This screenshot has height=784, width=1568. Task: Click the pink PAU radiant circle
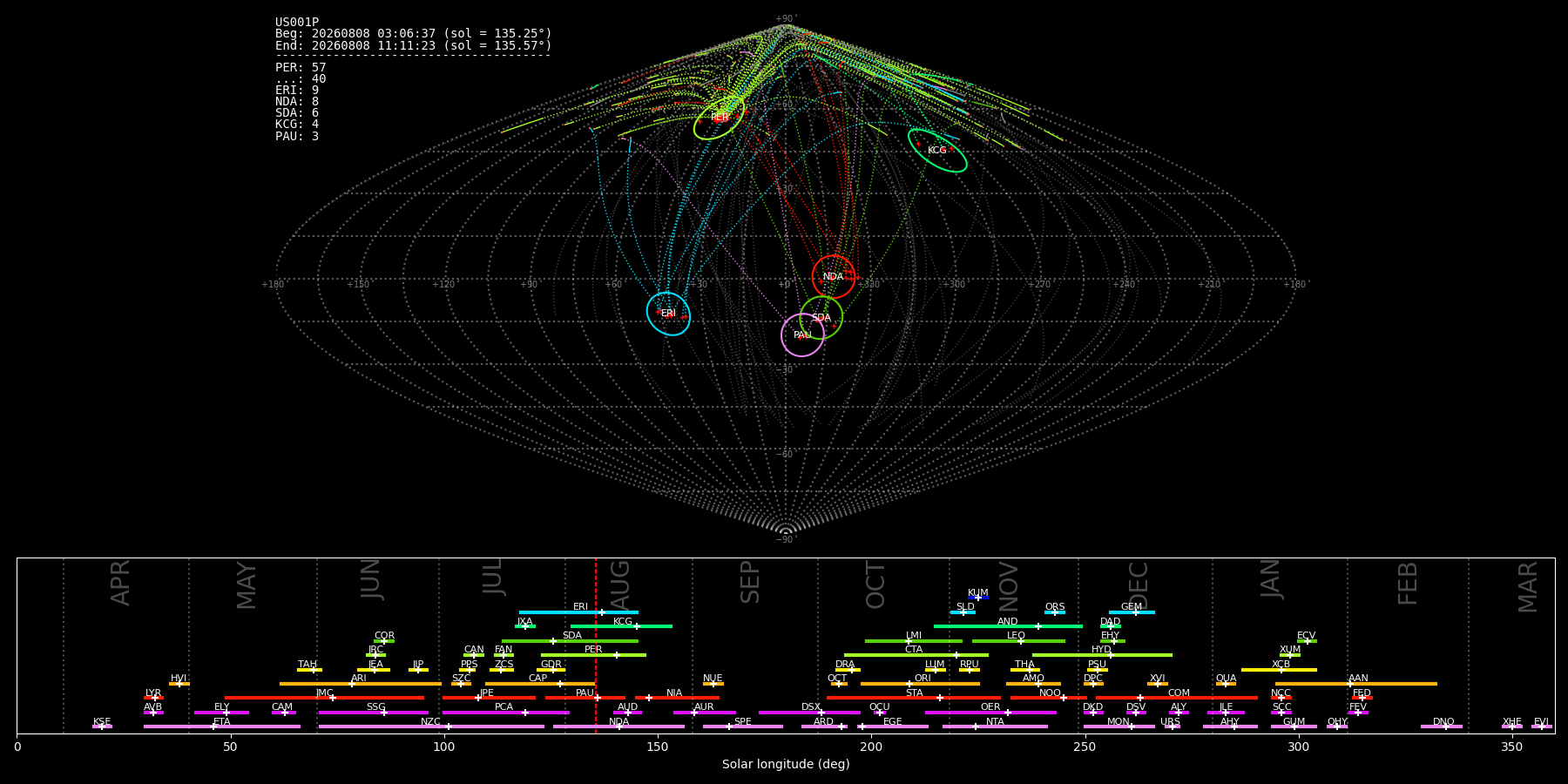pyautogui.click(x=802, y=335)
